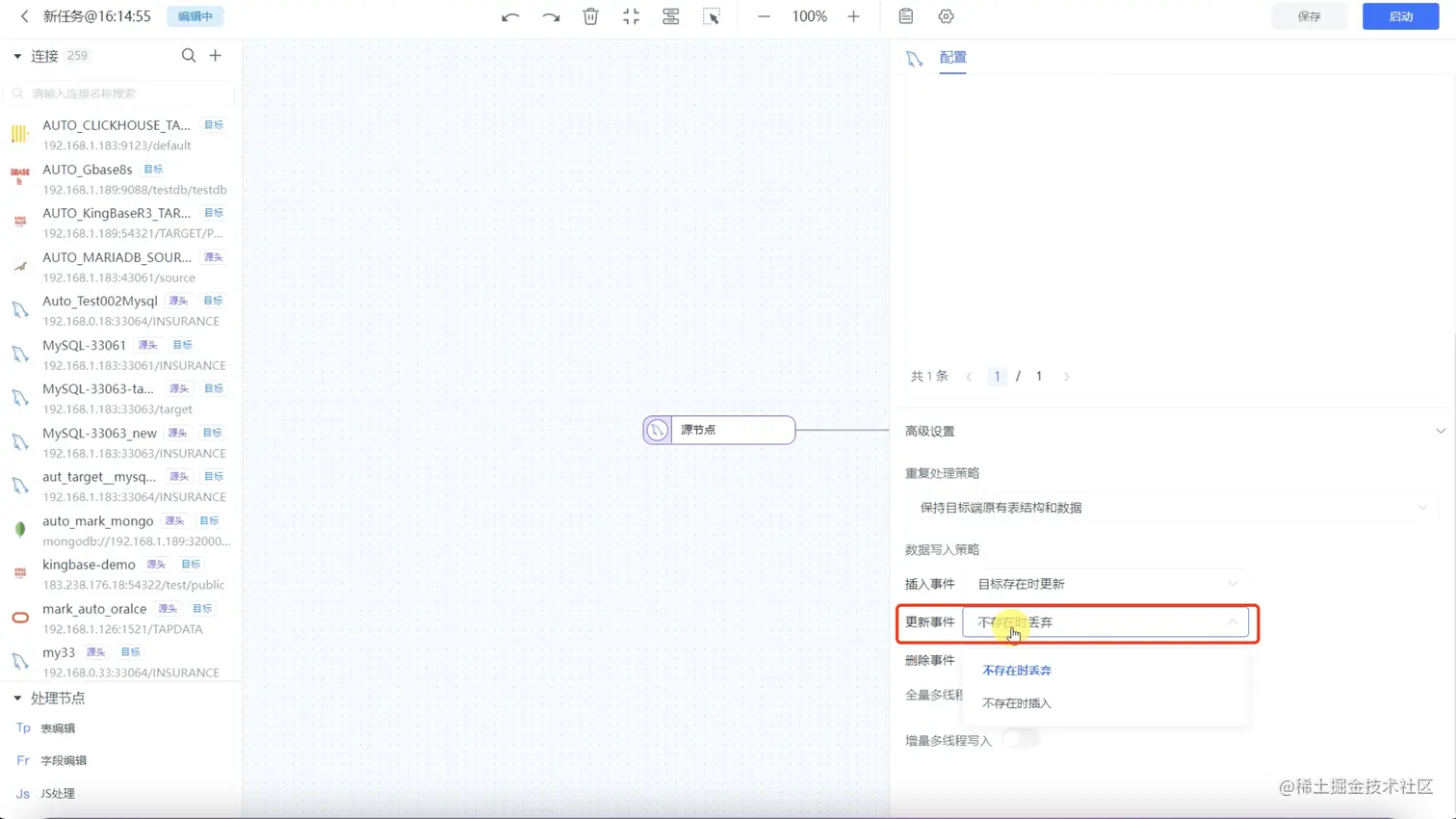The image size is (1456, 819).
Task: Click the 启动 button
Action: click(1401, 16)
